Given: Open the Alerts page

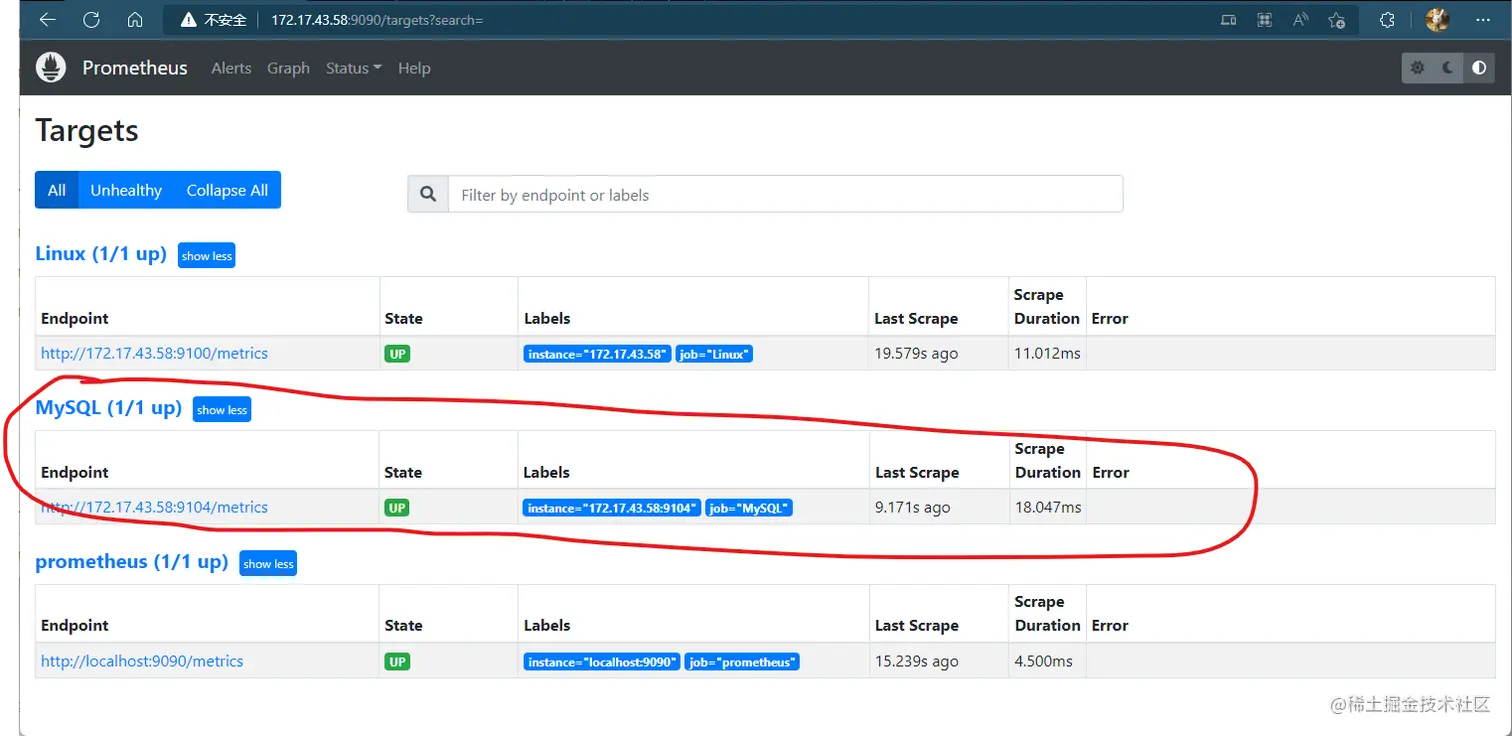Looking at the screenshot, I should 231,68.
